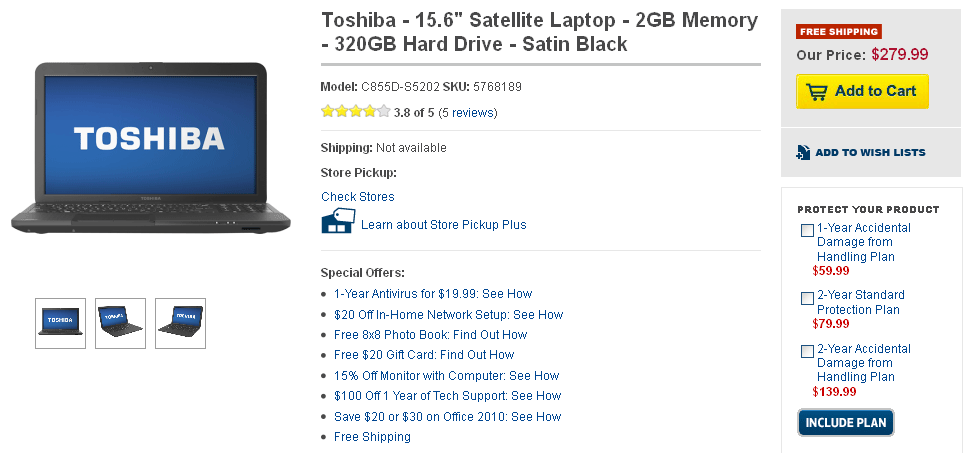Select the first laptop thumbnail
The width and height of the screenshot is (976, 453).
tap(60, 323)
